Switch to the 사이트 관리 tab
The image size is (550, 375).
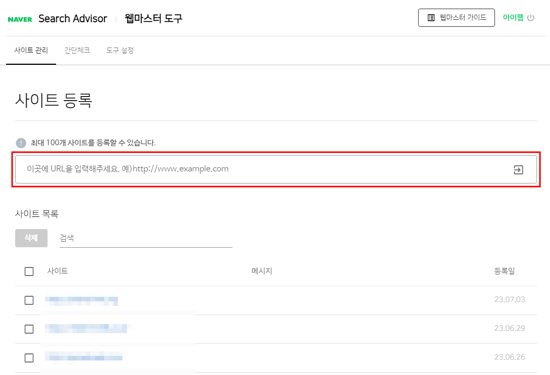(31, 51)
